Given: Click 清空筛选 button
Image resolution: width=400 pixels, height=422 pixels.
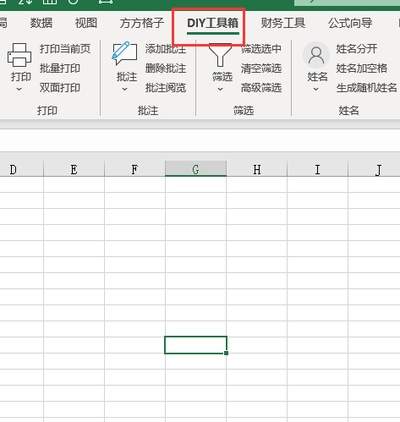Looking at the screenshot, I should (261, 68).
